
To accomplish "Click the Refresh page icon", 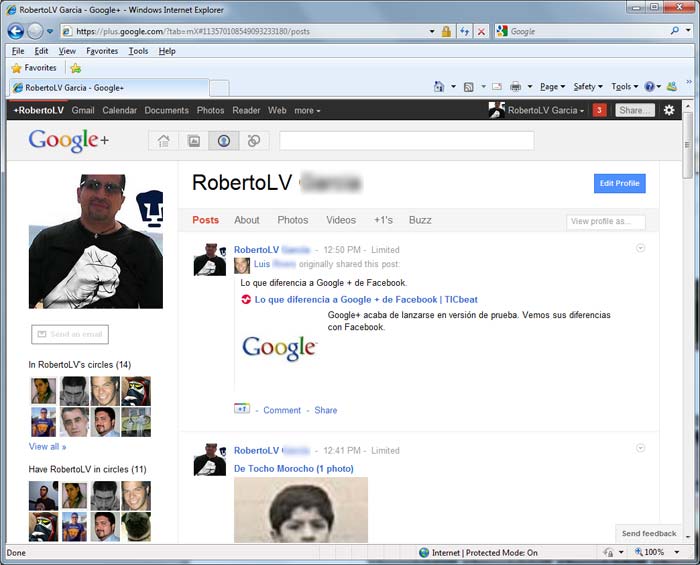I will click(x=465, y=31).
